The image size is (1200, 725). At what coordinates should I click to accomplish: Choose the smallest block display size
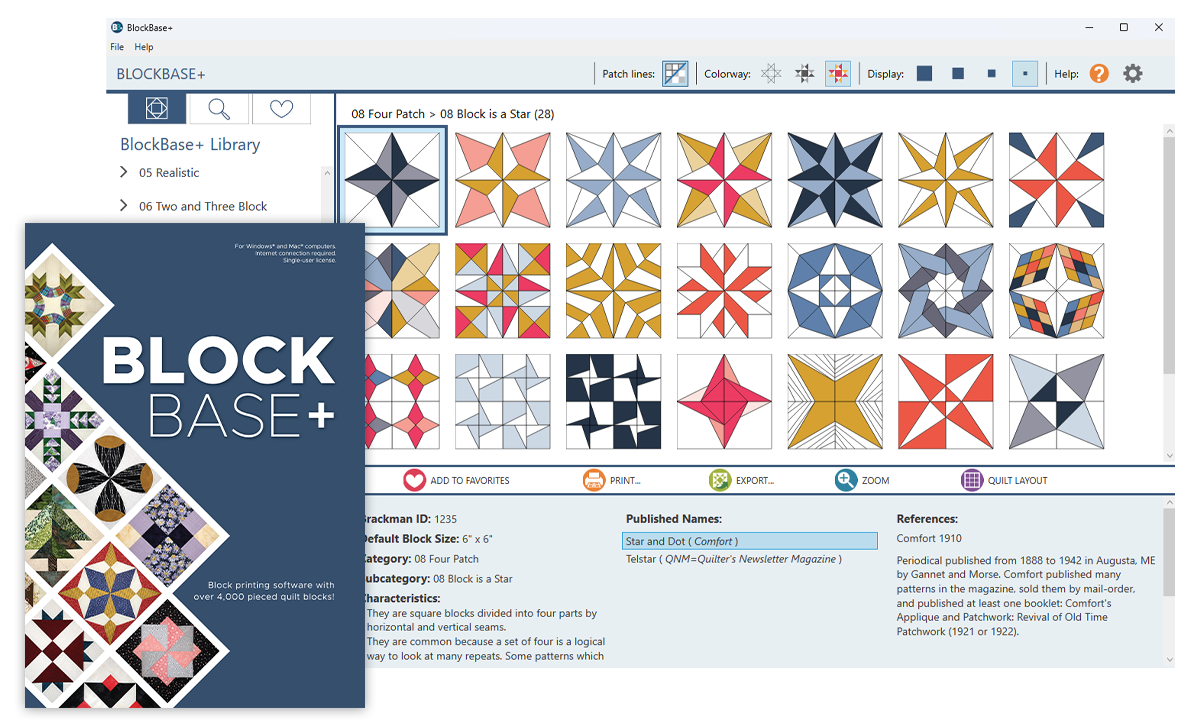tap(1025, 74)
